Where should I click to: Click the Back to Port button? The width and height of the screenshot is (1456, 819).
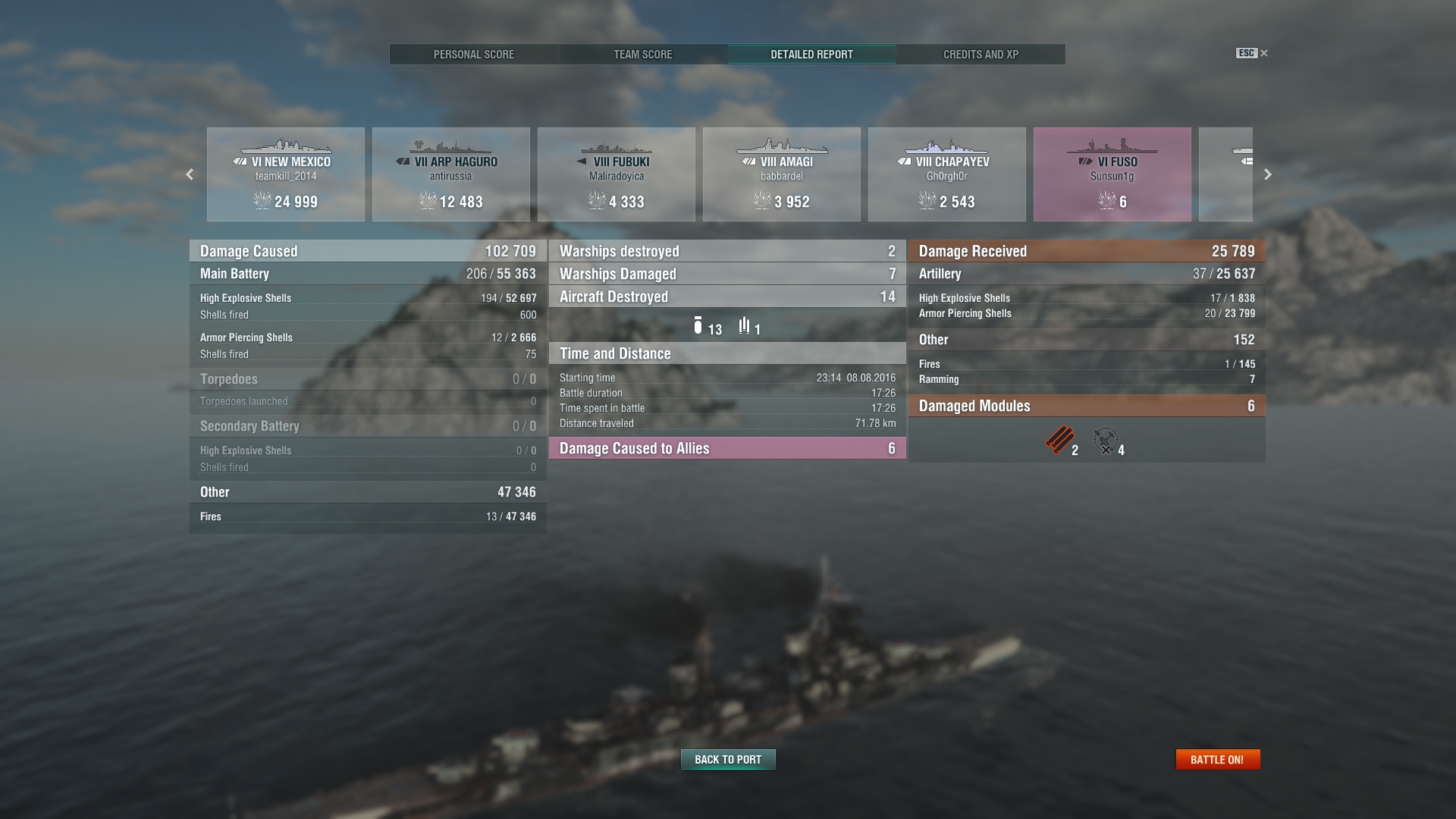click(728, 759)
